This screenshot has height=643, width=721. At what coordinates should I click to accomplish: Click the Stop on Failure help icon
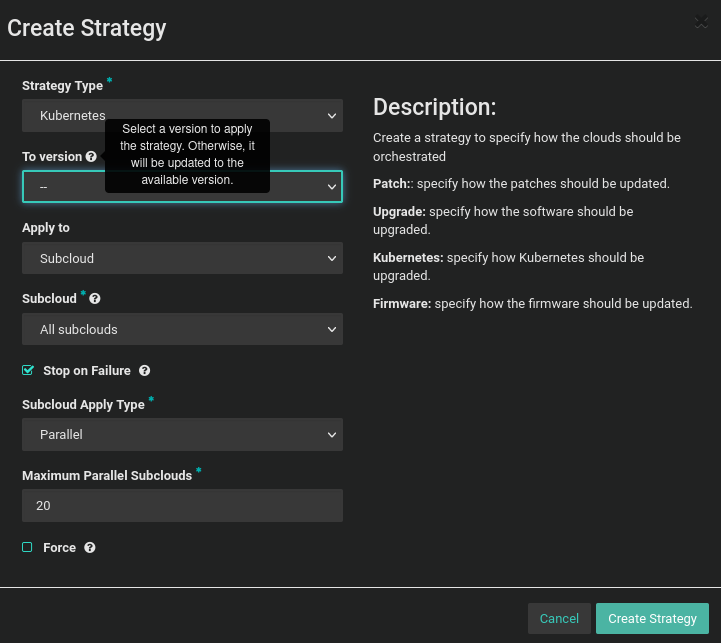pyautogui.click(x=145, y=371)
